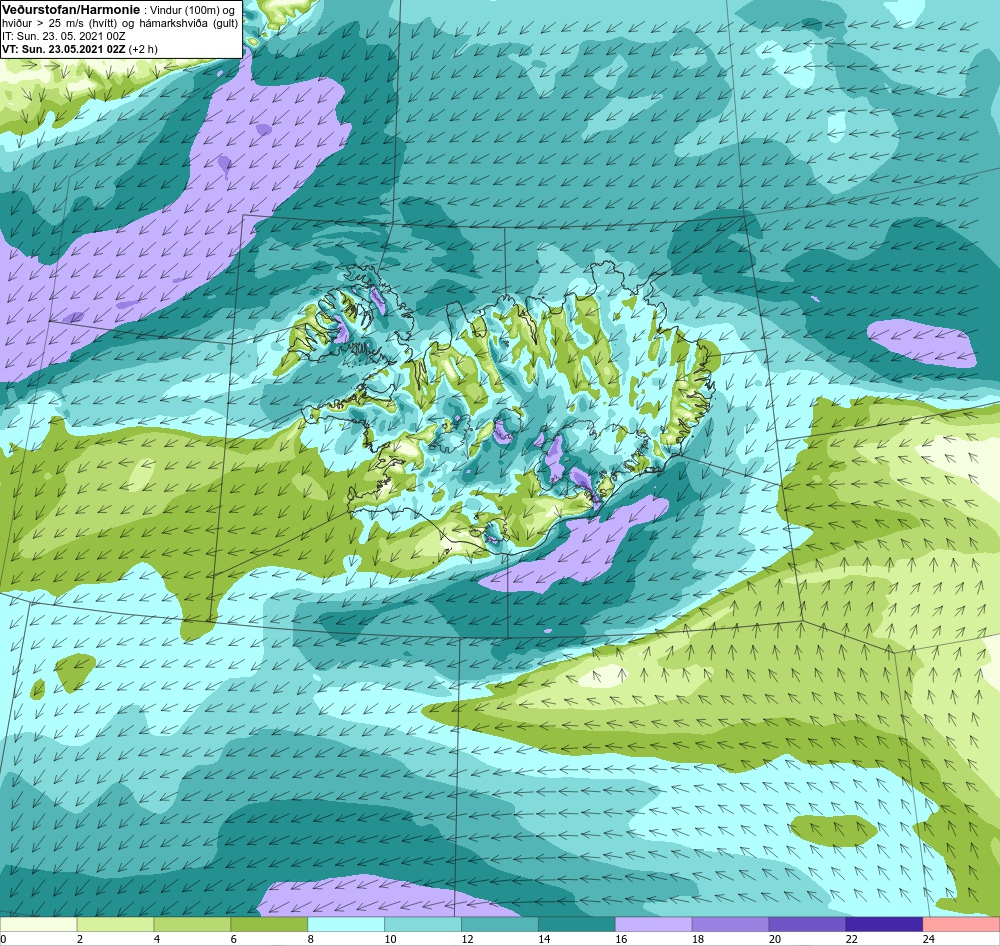Select the medium purple 18–20 m/s legend swatch
1000x946 pixels.
coord(730,925)
